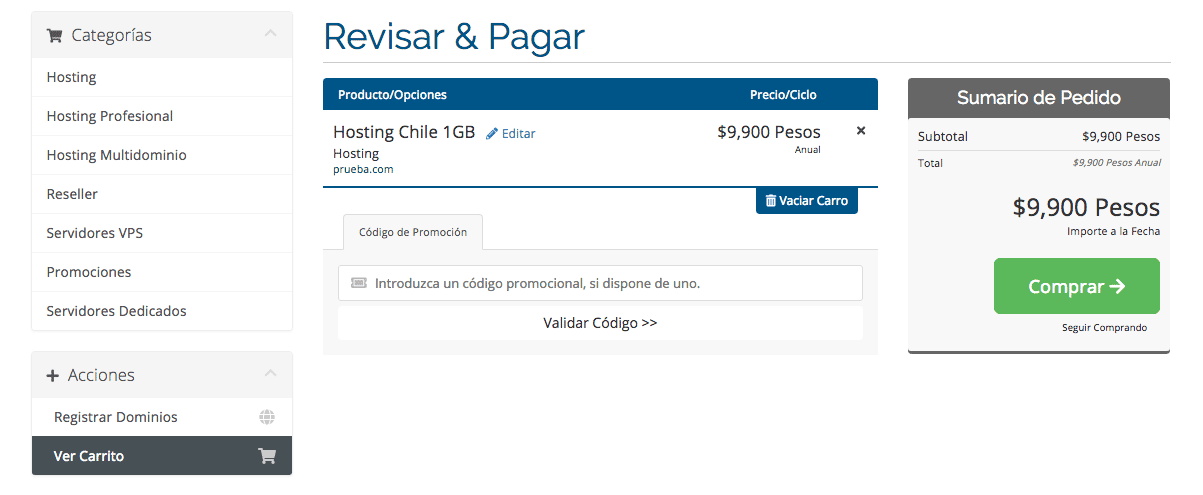
Task: Click the trash icon on Vaciar Carro
Action: coord(770,201)
